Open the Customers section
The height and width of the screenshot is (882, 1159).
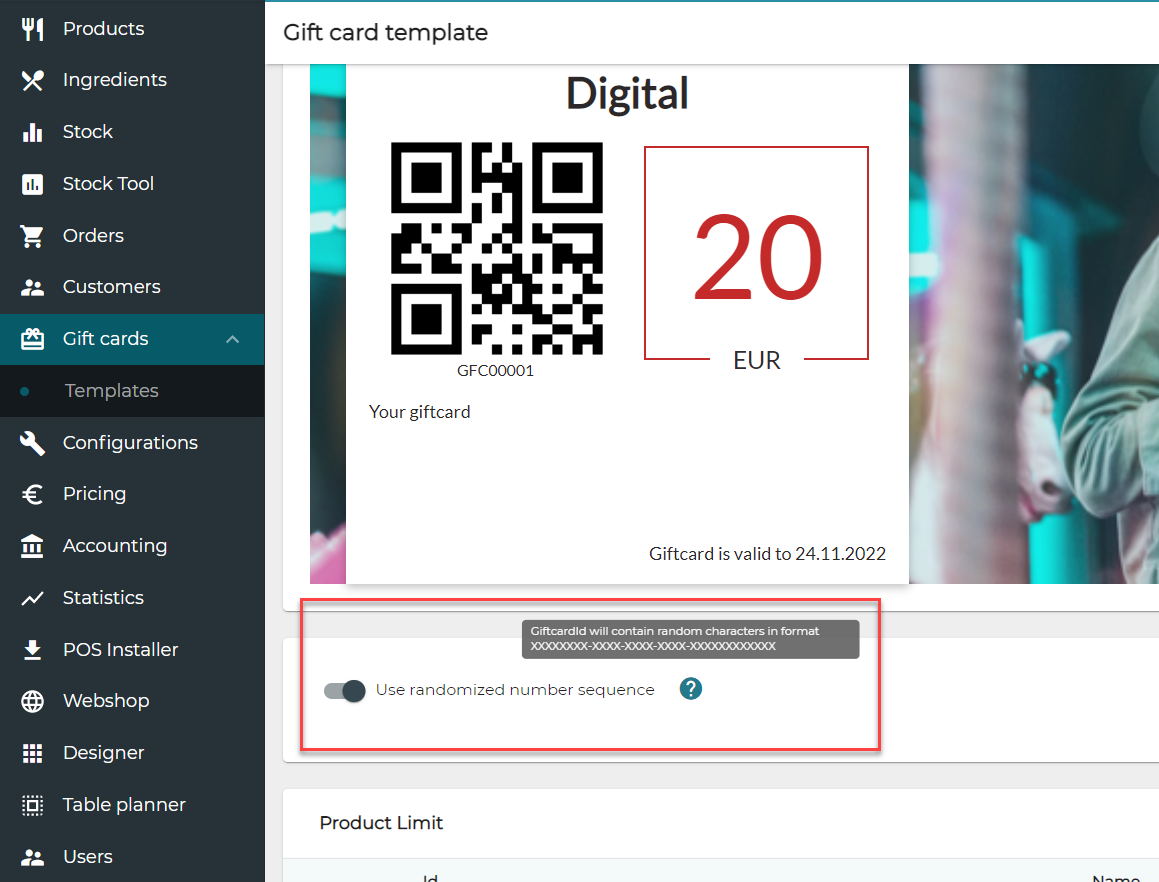pyautogui.click(x=111, y=287)
